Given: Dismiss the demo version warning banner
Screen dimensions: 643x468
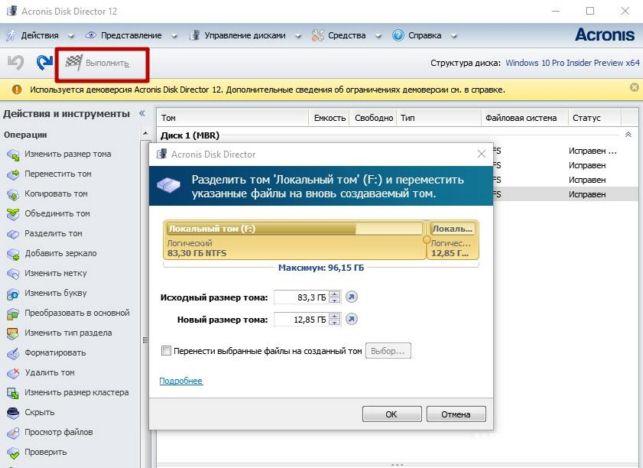Looking at the screenshot, I should pos(634,87).
